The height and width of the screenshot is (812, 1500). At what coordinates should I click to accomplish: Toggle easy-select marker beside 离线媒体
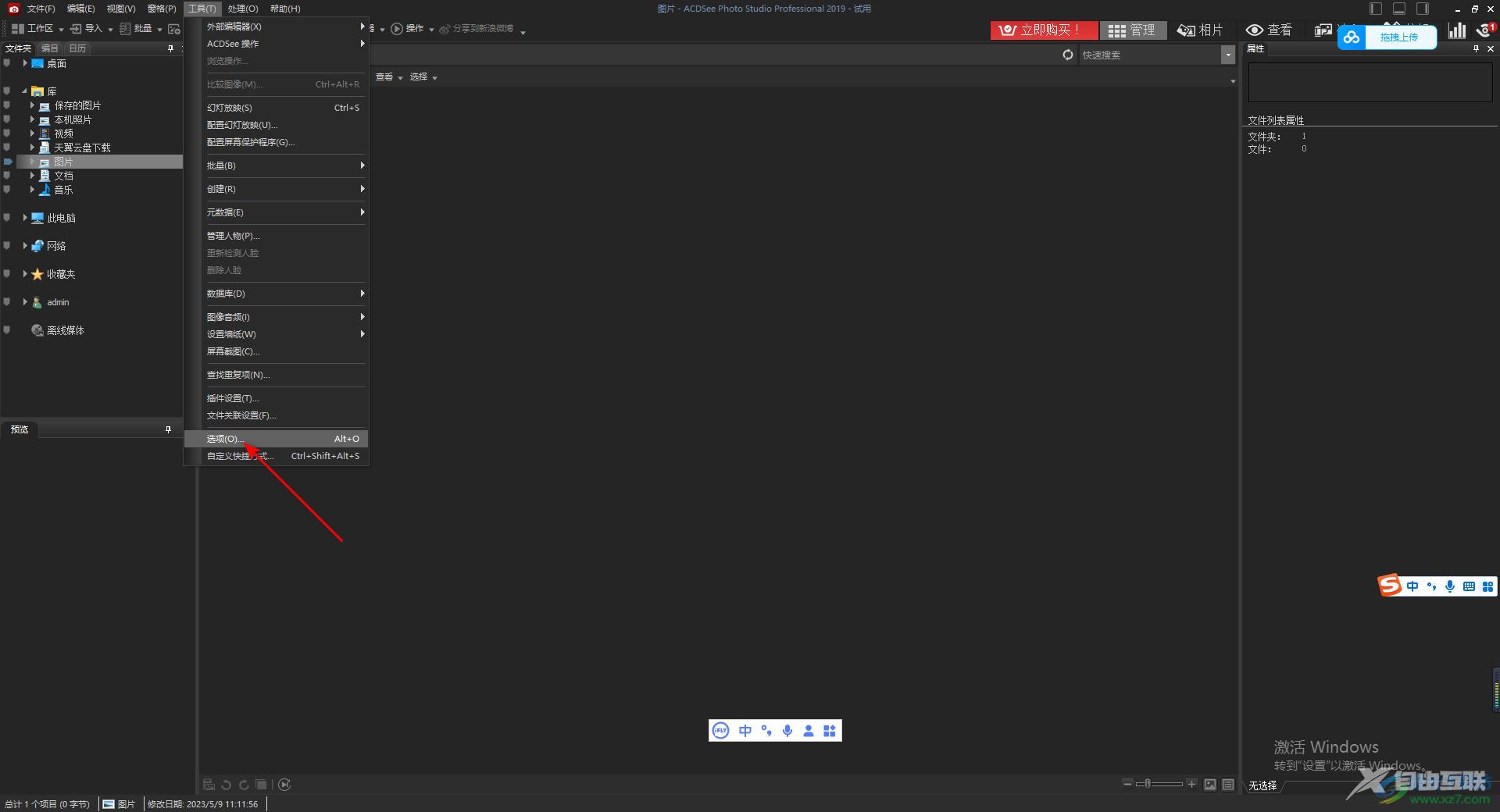point(7,330)
